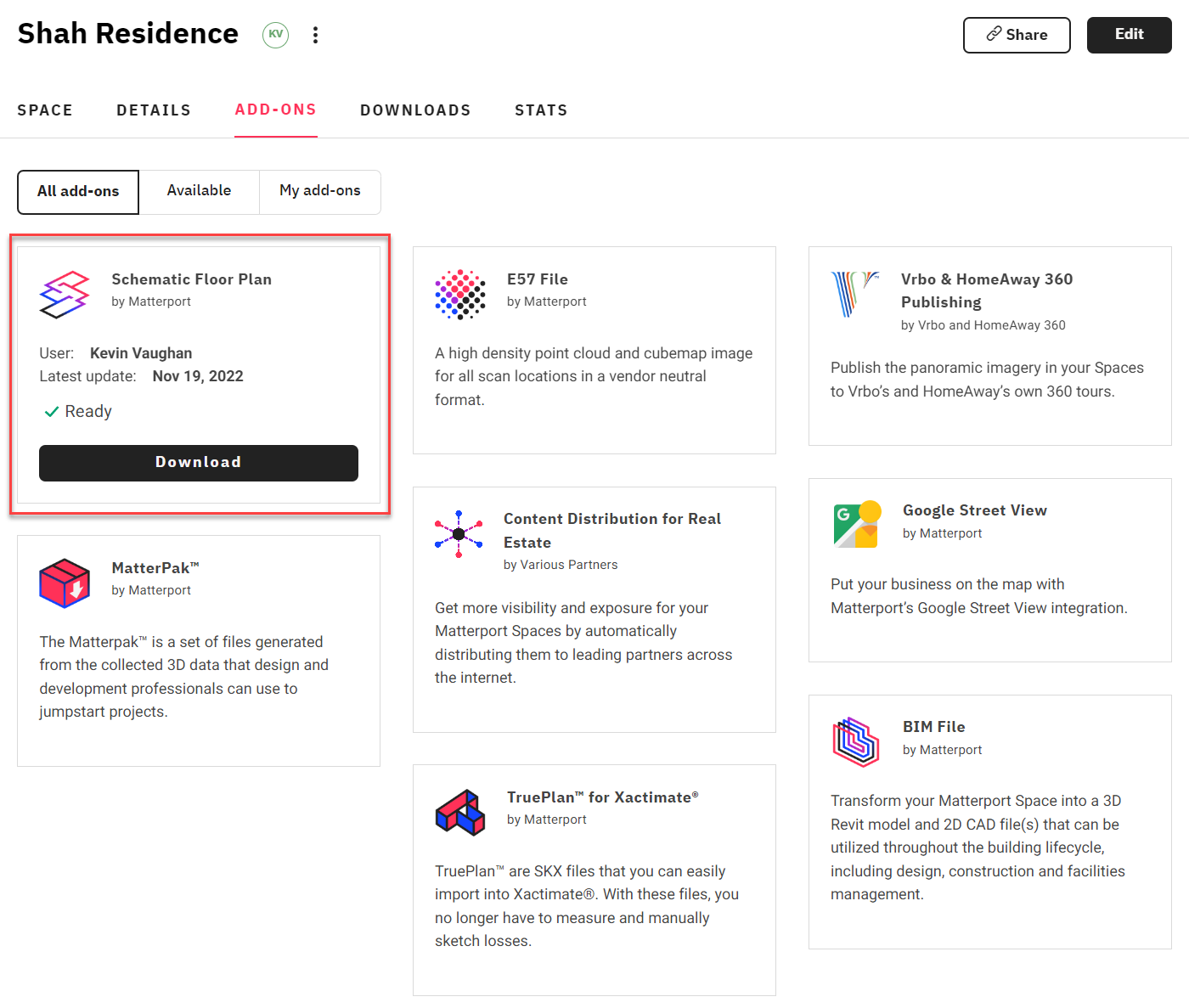Select the ADD-ONS tab

click(276, 110)
